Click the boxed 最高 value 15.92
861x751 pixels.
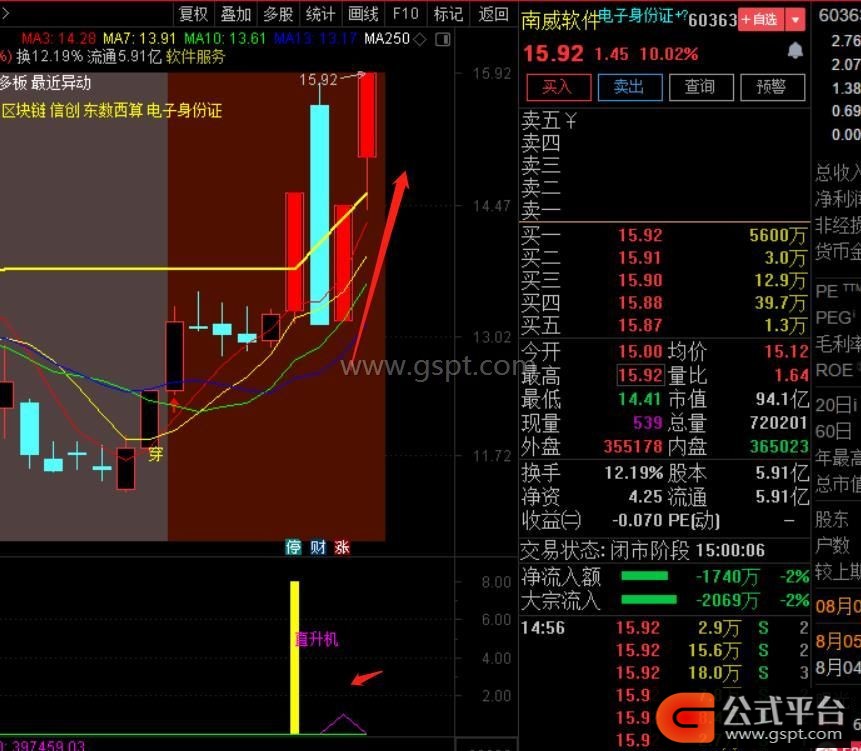pyautogui.click(x=640, y=376)
